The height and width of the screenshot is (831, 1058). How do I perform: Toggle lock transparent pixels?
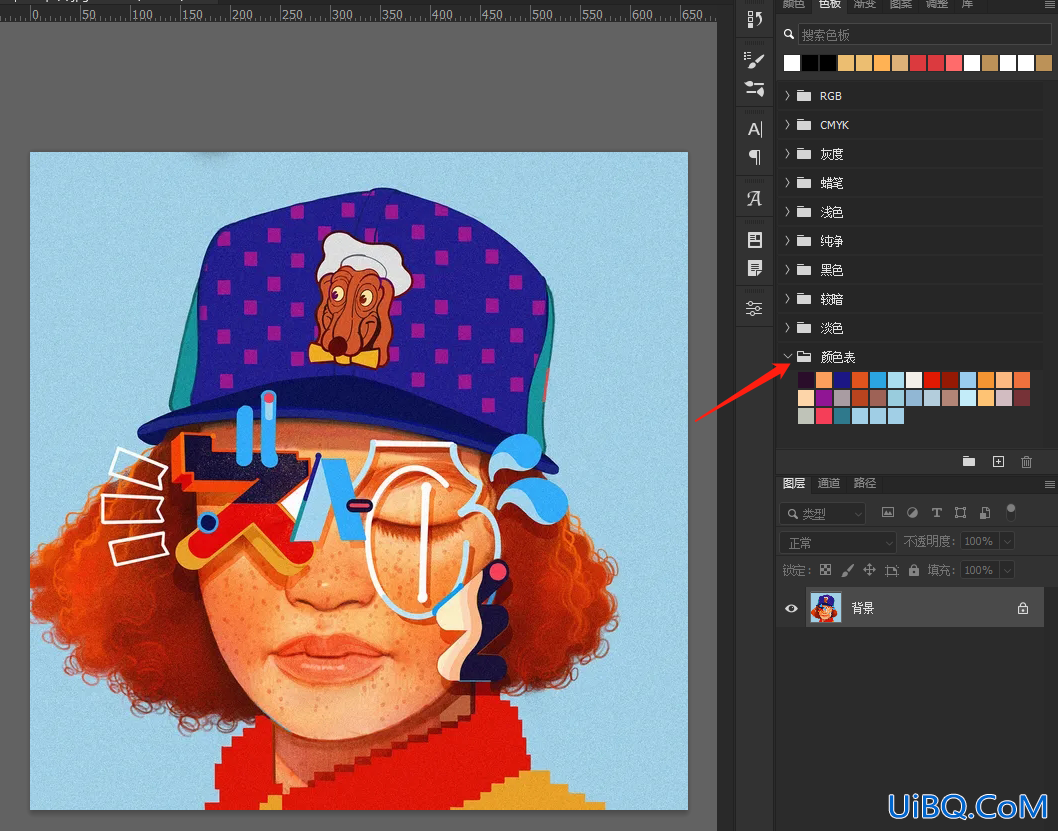(x=825, y=570)
